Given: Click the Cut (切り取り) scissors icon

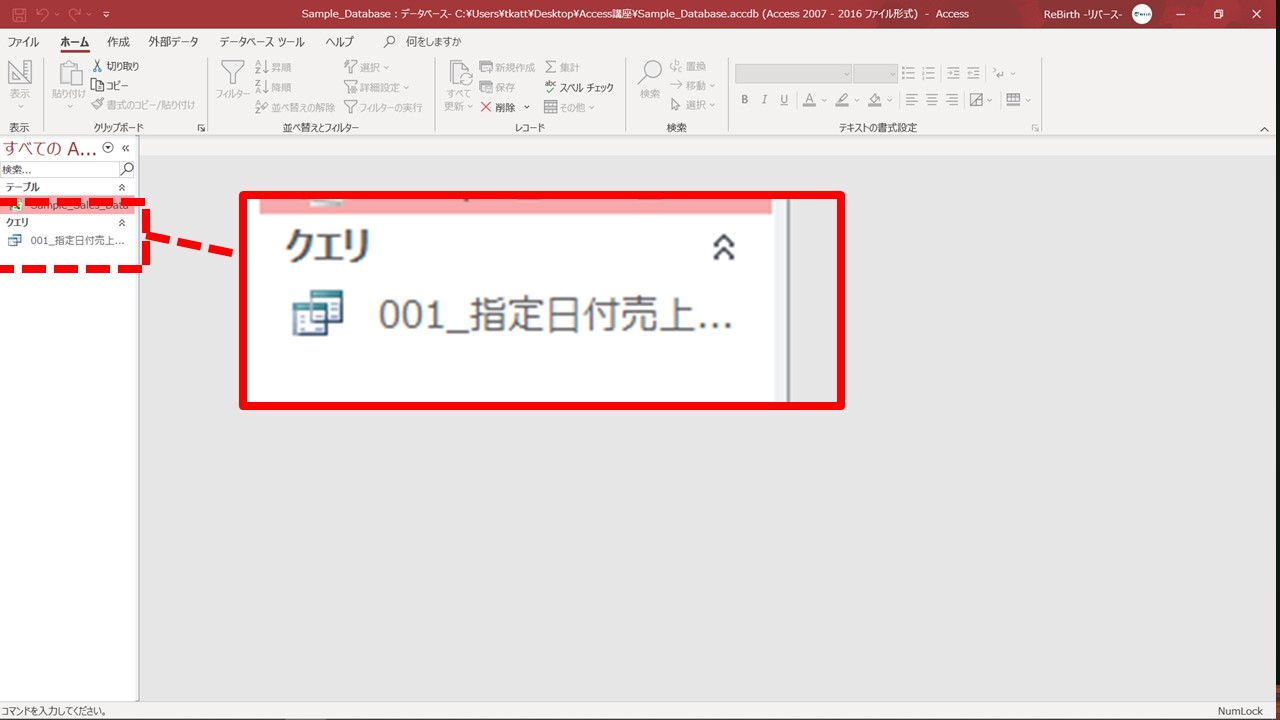Looking at the screenshot, I should [98, 66].
